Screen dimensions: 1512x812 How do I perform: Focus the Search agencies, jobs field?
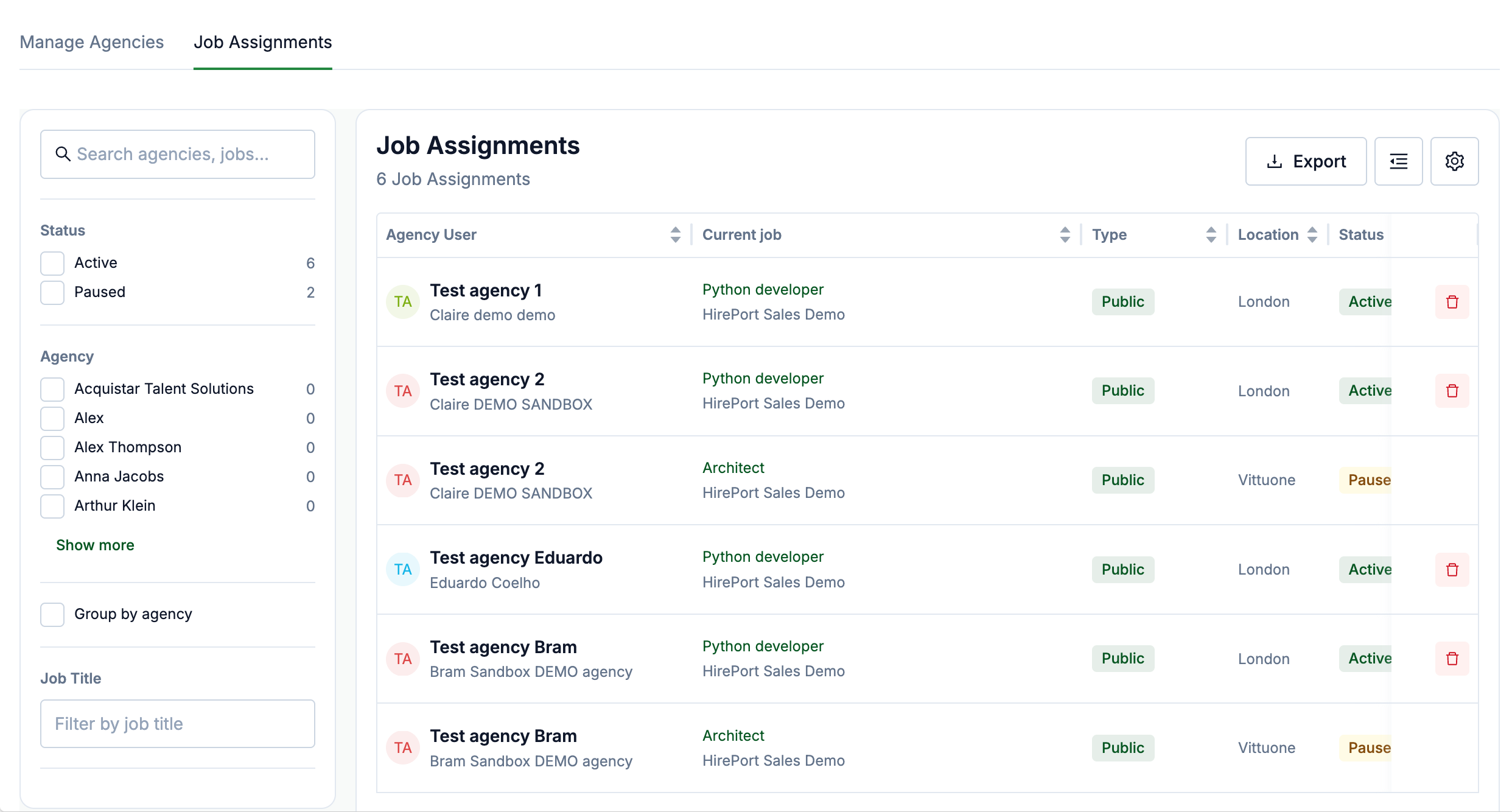tap(178, 154)
